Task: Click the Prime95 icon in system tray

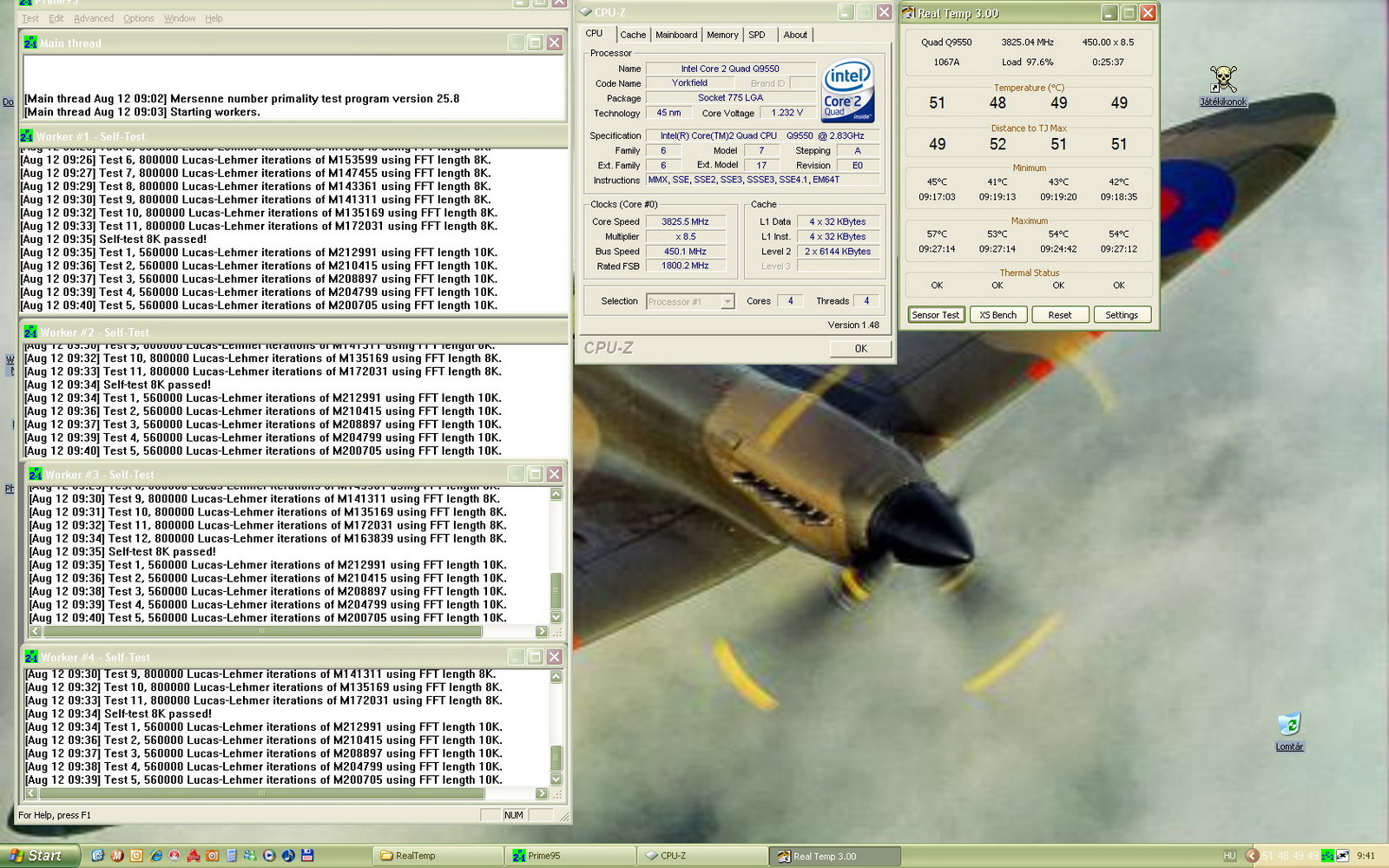Action: coord(1327,856)
